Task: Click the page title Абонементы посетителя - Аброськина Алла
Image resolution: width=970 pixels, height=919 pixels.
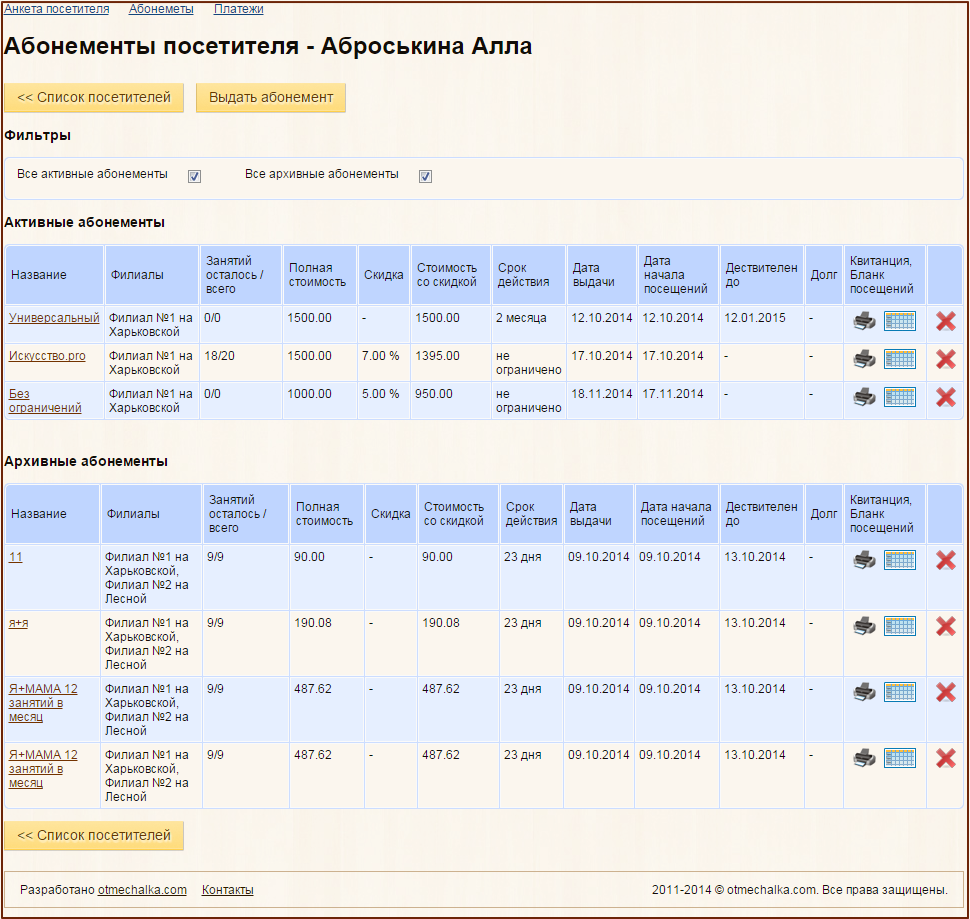Action: coord(268,46)
